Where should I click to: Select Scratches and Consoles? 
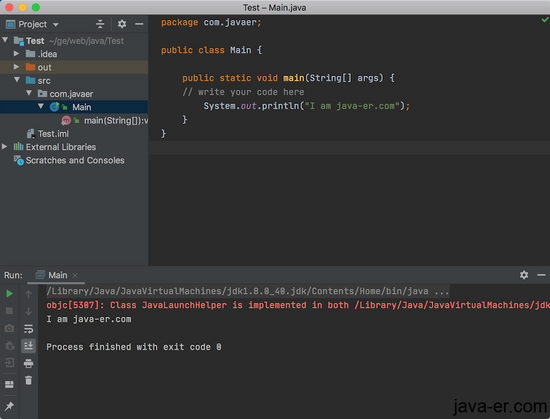tap(74, 160)
